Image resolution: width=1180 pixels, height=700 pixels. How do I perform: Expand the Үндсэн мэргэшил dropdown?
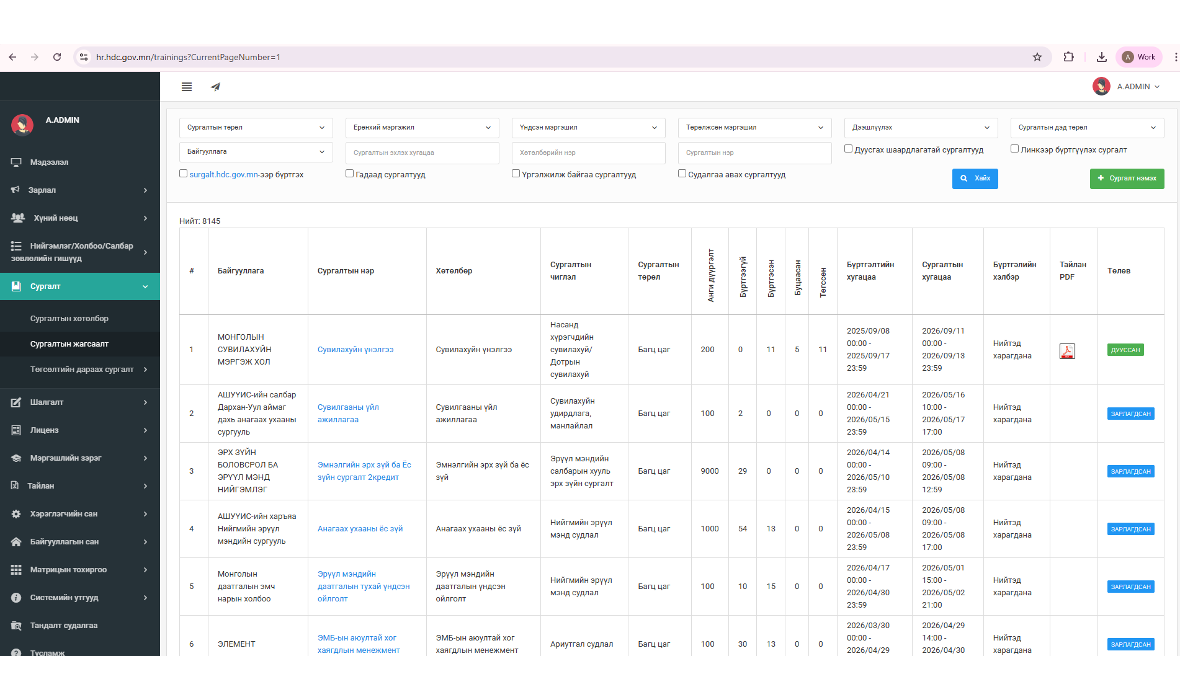(588, 128)
